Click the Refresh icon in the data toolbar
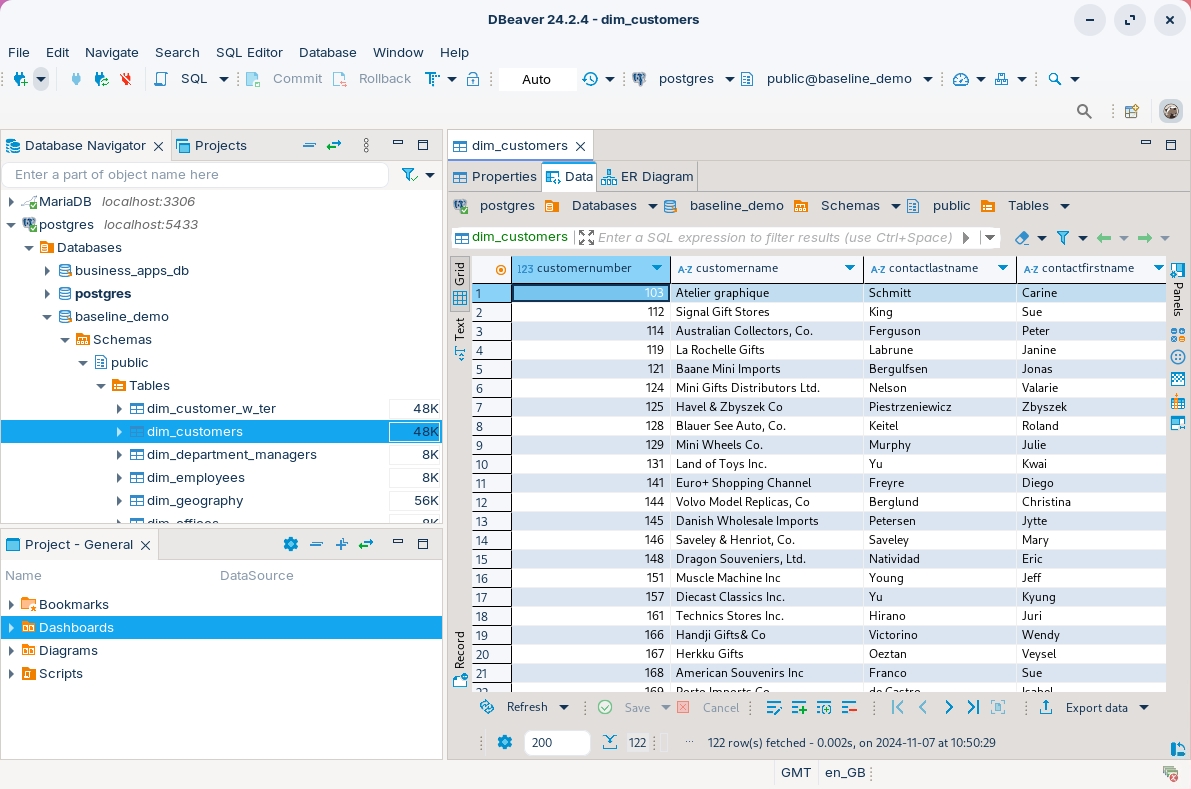 pyautogui.click(x=487, y=707)
